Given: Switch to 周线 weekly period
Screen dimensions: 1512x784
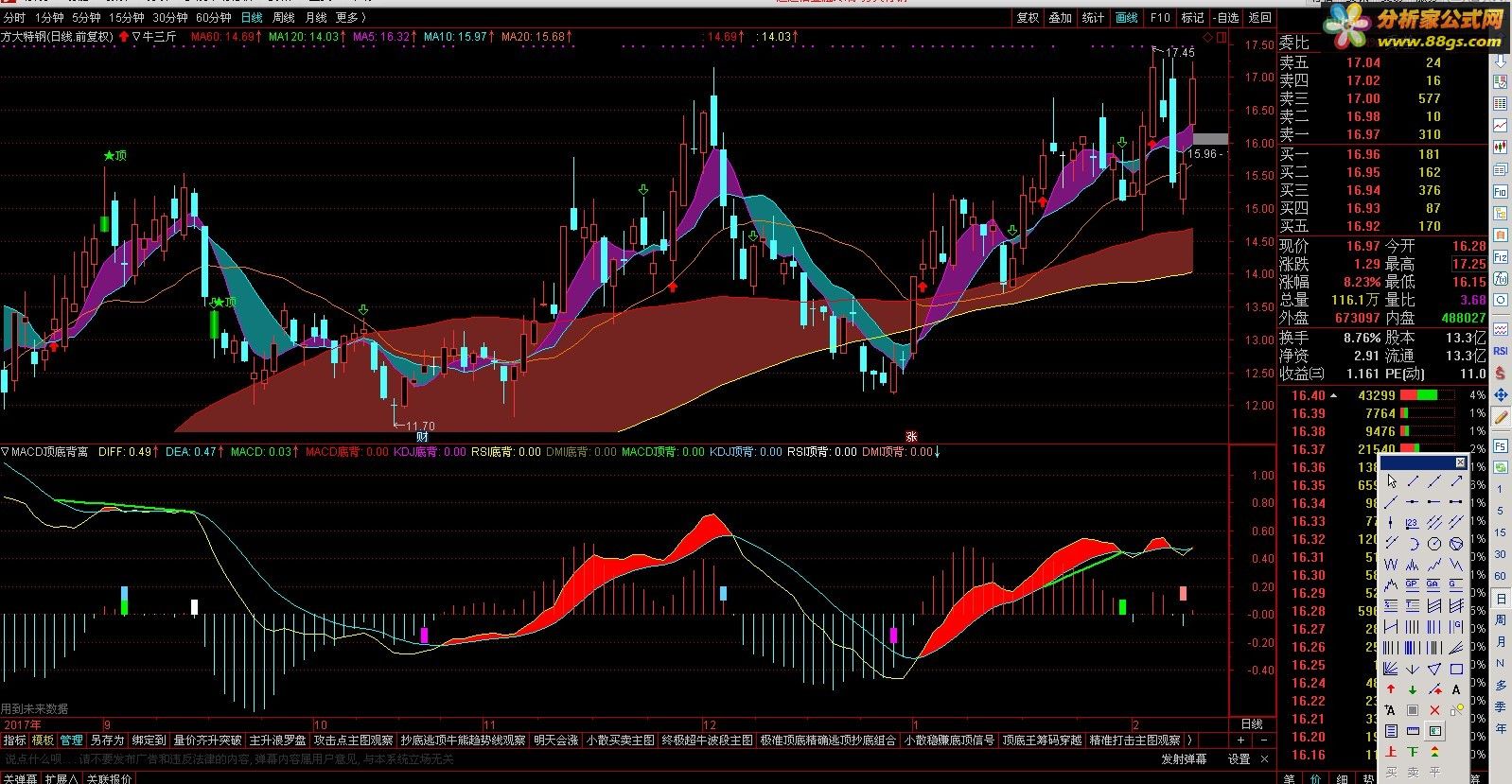Looking at the screenshot, I should [284, 18].
